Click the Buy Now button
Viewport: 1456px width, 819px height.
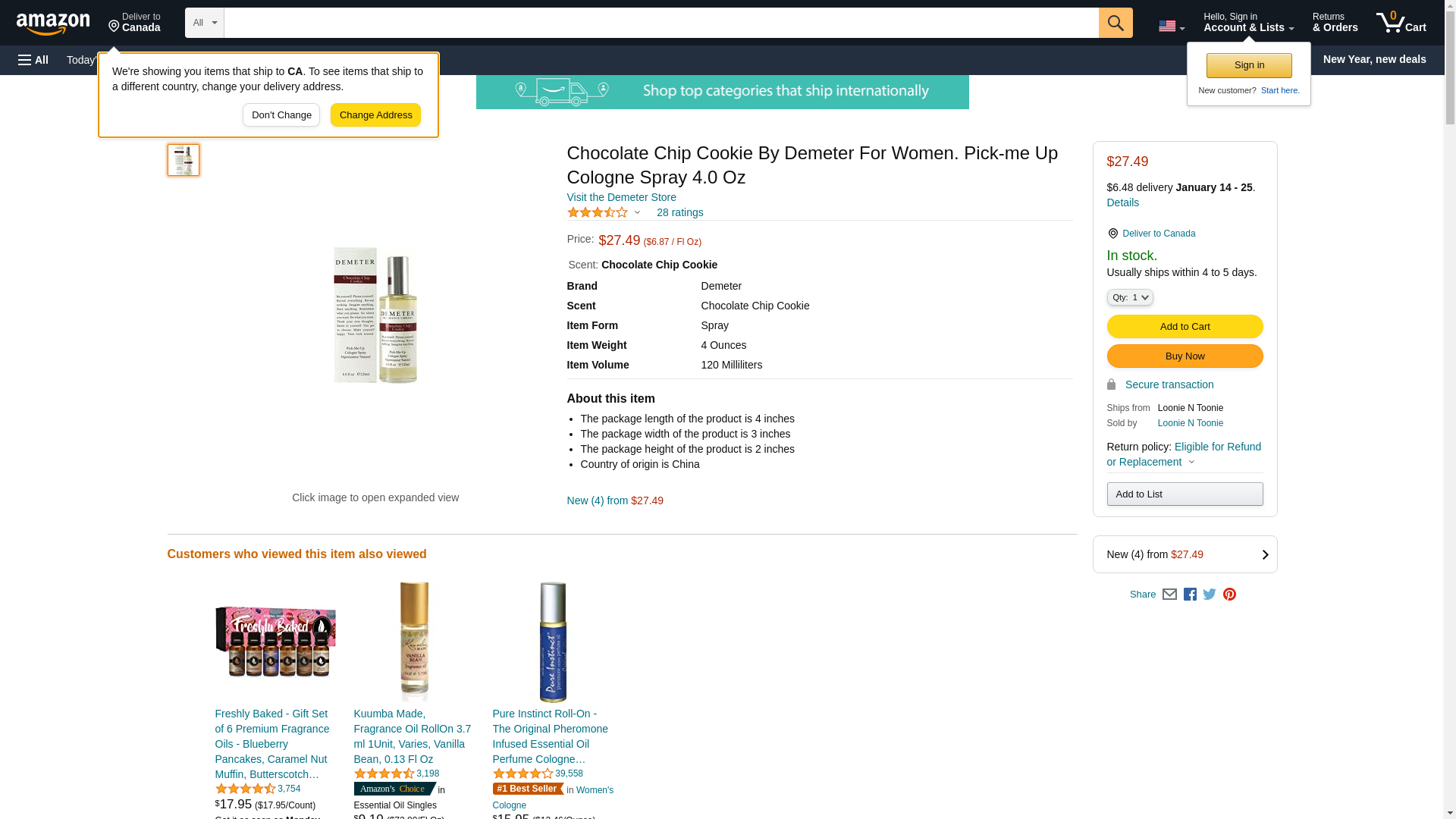tap(1185, 356)
